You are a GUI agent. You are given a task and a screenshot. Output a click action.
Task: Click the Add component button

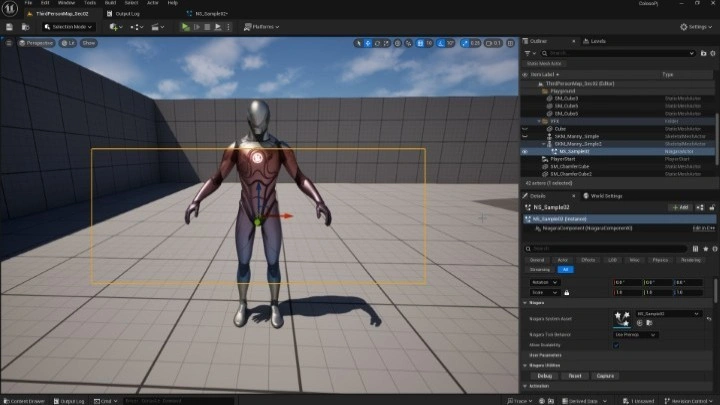pyautogui.click(x=679, y=207)
